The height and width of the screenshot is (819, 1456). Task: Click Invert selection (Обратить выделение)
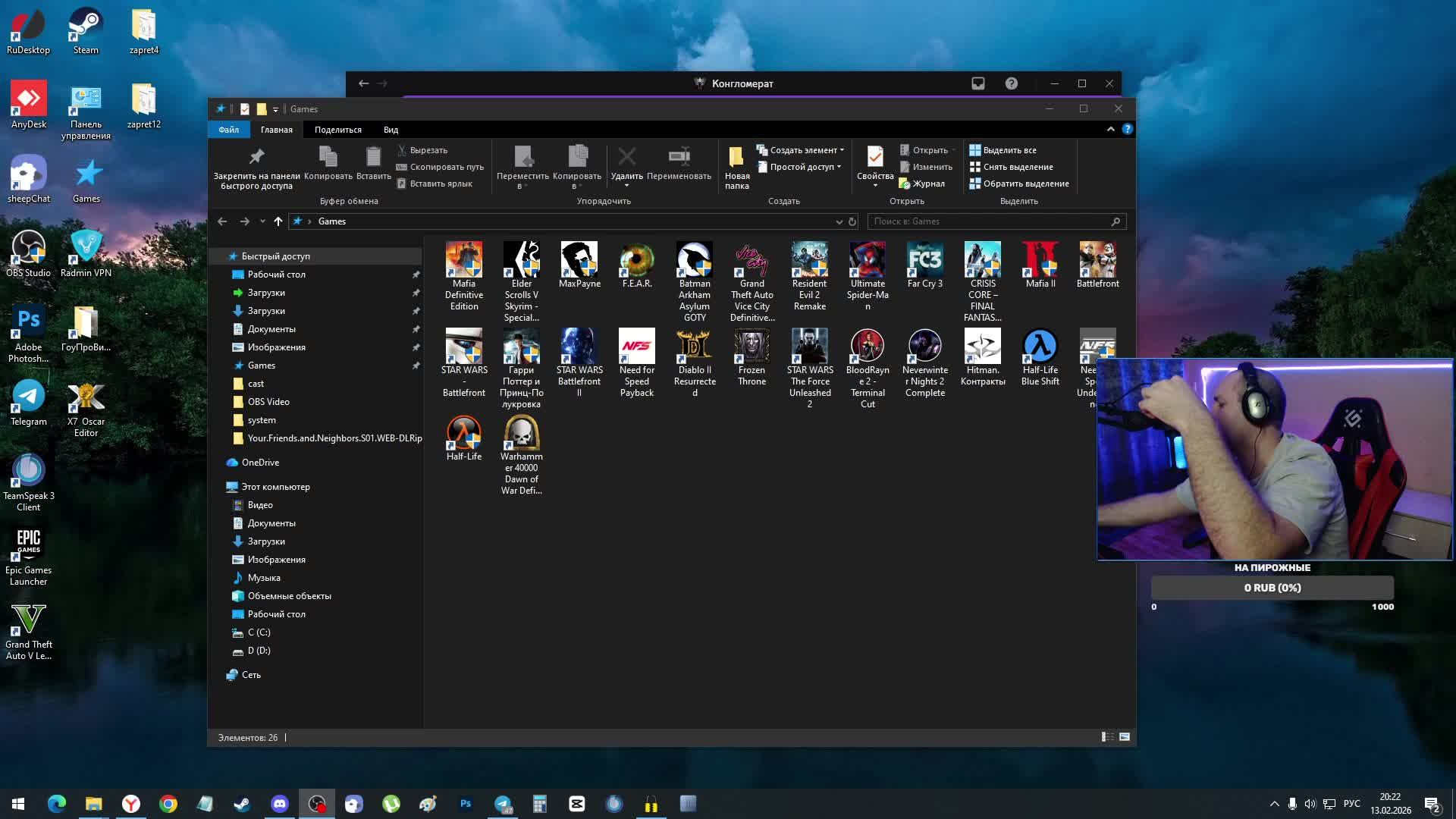[x=1018, y=184]
